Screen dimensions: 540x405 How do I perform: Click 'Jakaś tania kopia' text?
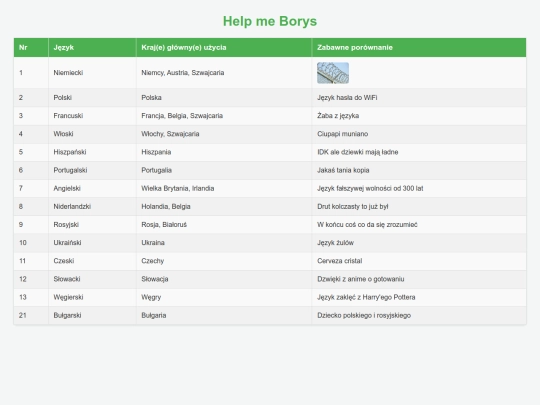tap(343, 170)
